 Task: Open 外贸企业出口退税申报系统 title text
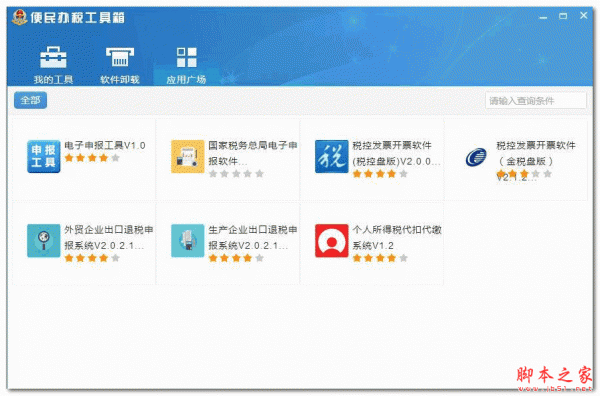(x=109, y=238)
